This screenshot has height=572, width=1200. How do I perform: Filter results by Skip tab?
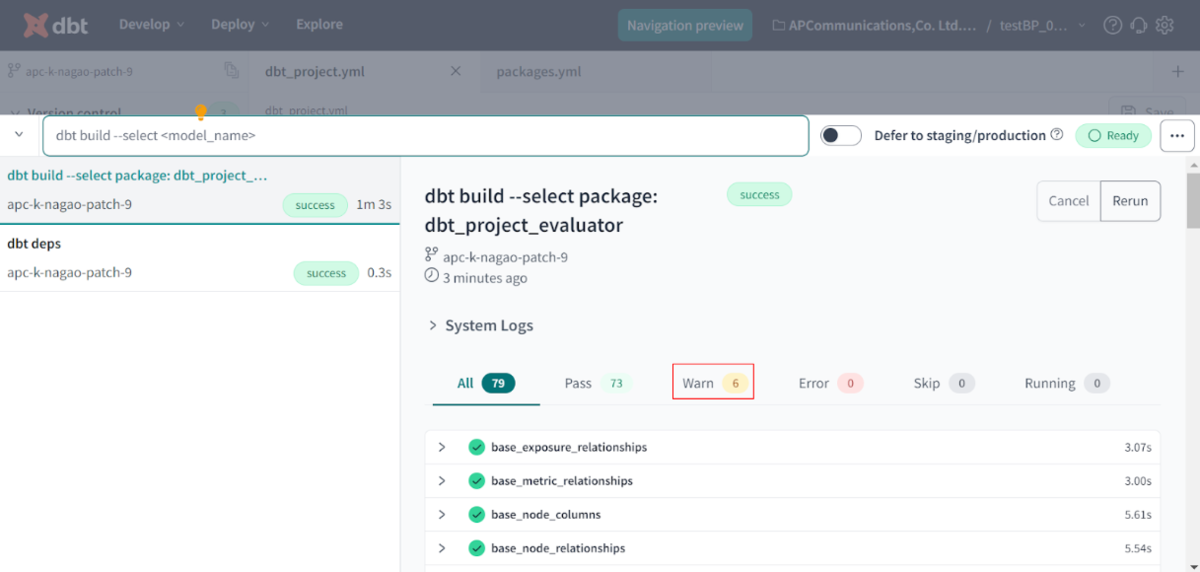click(x=944, y=383)
